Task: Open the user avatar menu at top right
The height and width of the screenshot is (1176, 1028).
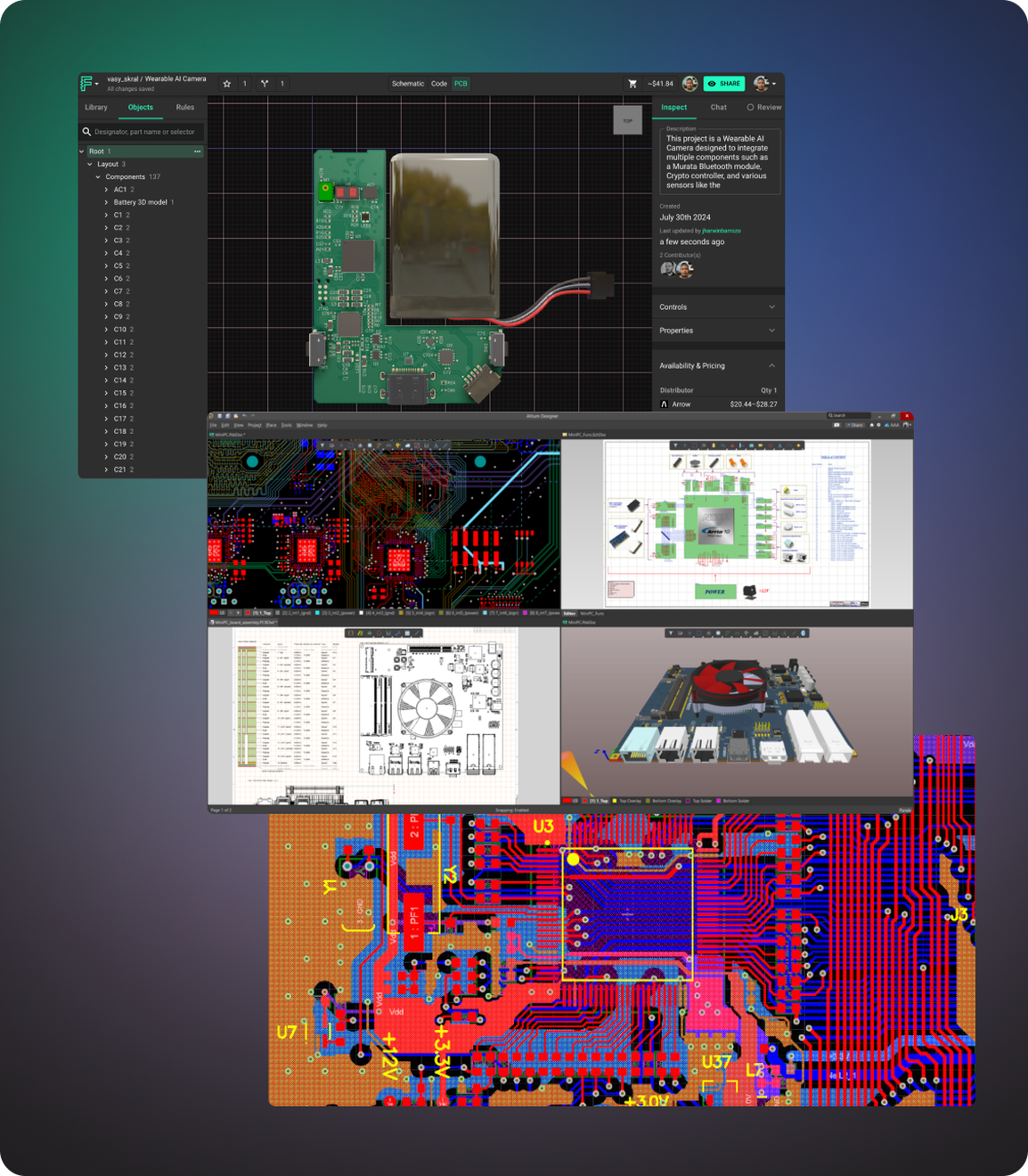Action: point(763,84)
